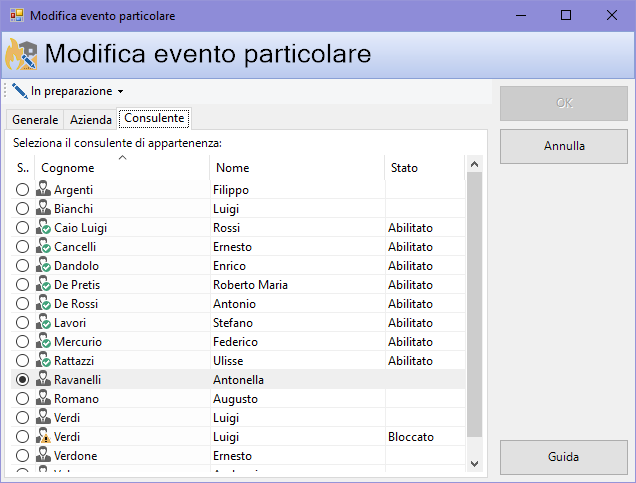Image resolution: width=636 pixels, height=483 pixels.
Task: Select the Cancelli radio button
Action: [x=22, y=247]
